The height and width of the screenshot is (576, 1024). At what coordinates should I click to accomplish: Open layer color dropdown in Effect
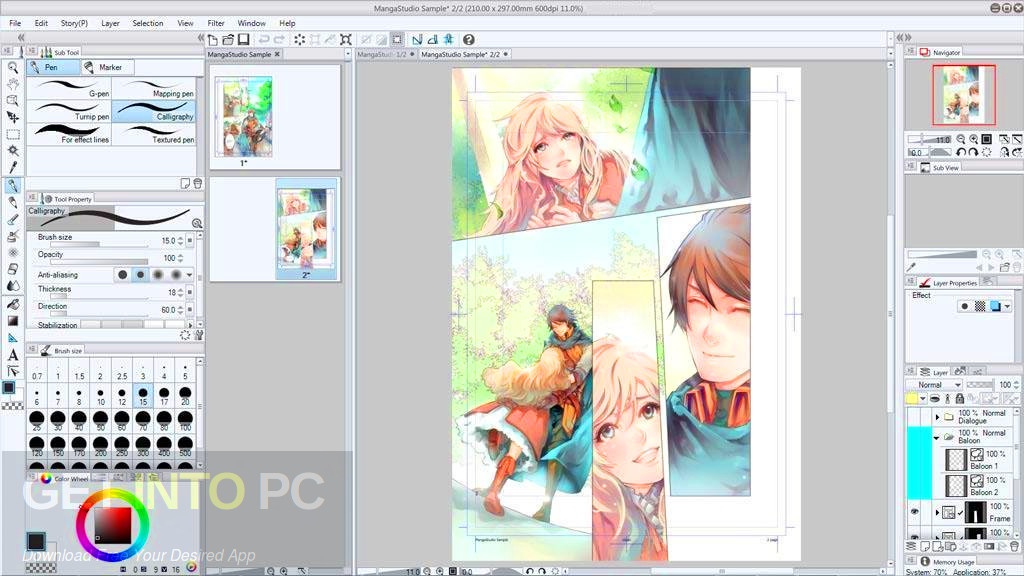(x=1008, y=306)
